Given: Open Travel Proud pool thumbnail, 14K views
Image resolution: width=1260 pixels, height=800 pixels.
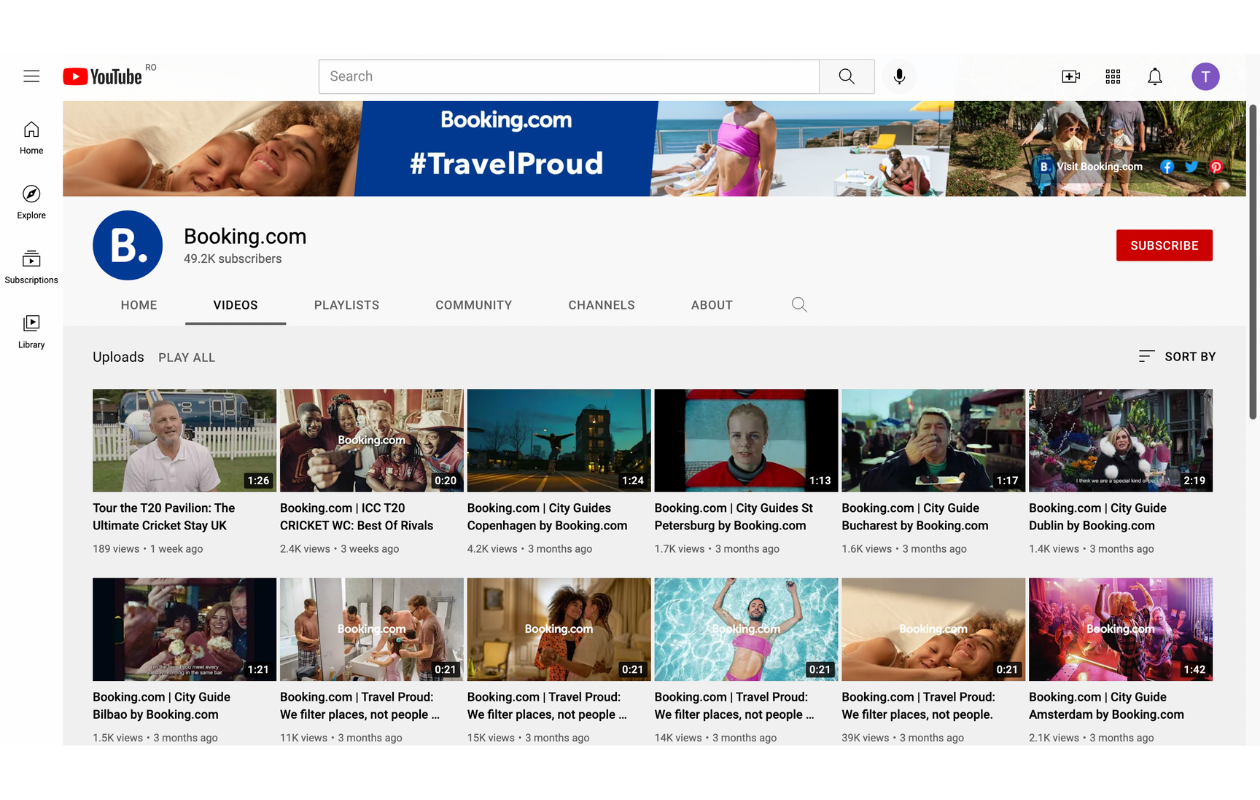Looking at the screenshot, I should pyautogui.click(x=746, y=629).
